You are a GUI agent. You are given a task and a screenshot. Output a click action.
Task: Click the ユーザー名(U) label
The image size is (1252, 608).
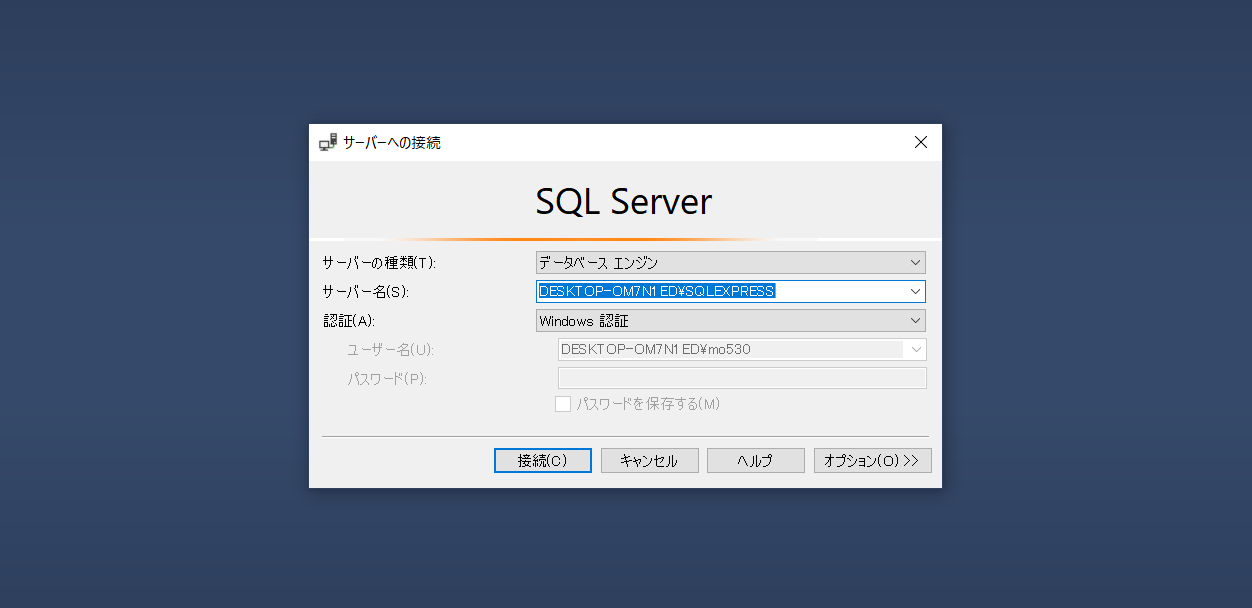pyautogui.click(x=390, y=350)
